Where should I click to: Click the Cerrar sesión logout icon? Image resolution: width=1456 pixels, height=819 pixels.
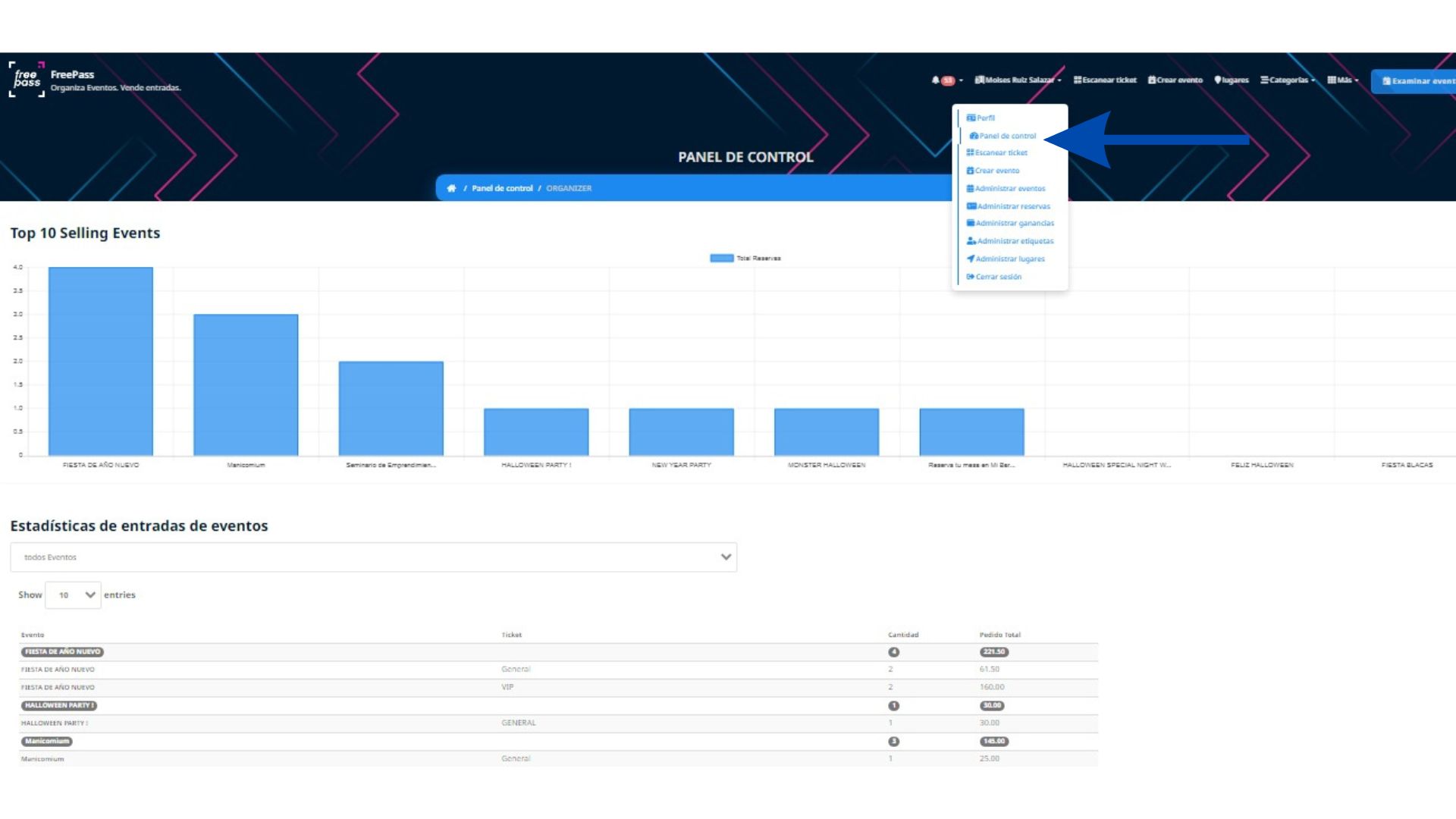click(x=970, y=276)
